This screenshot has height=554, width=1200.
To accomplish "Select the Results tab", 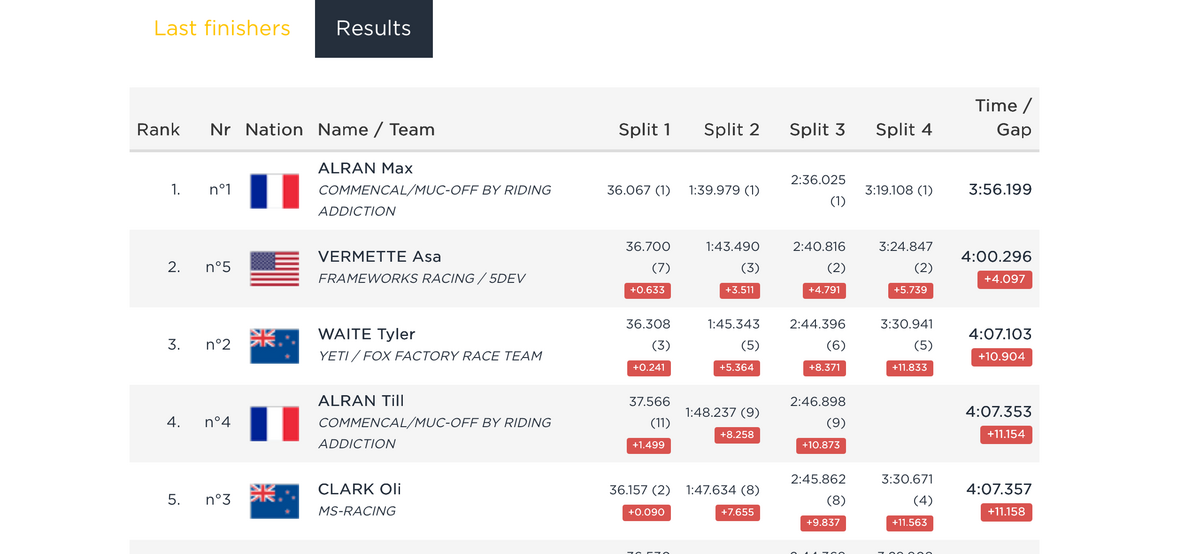I will pyautogui.click(x=373, y=29).
